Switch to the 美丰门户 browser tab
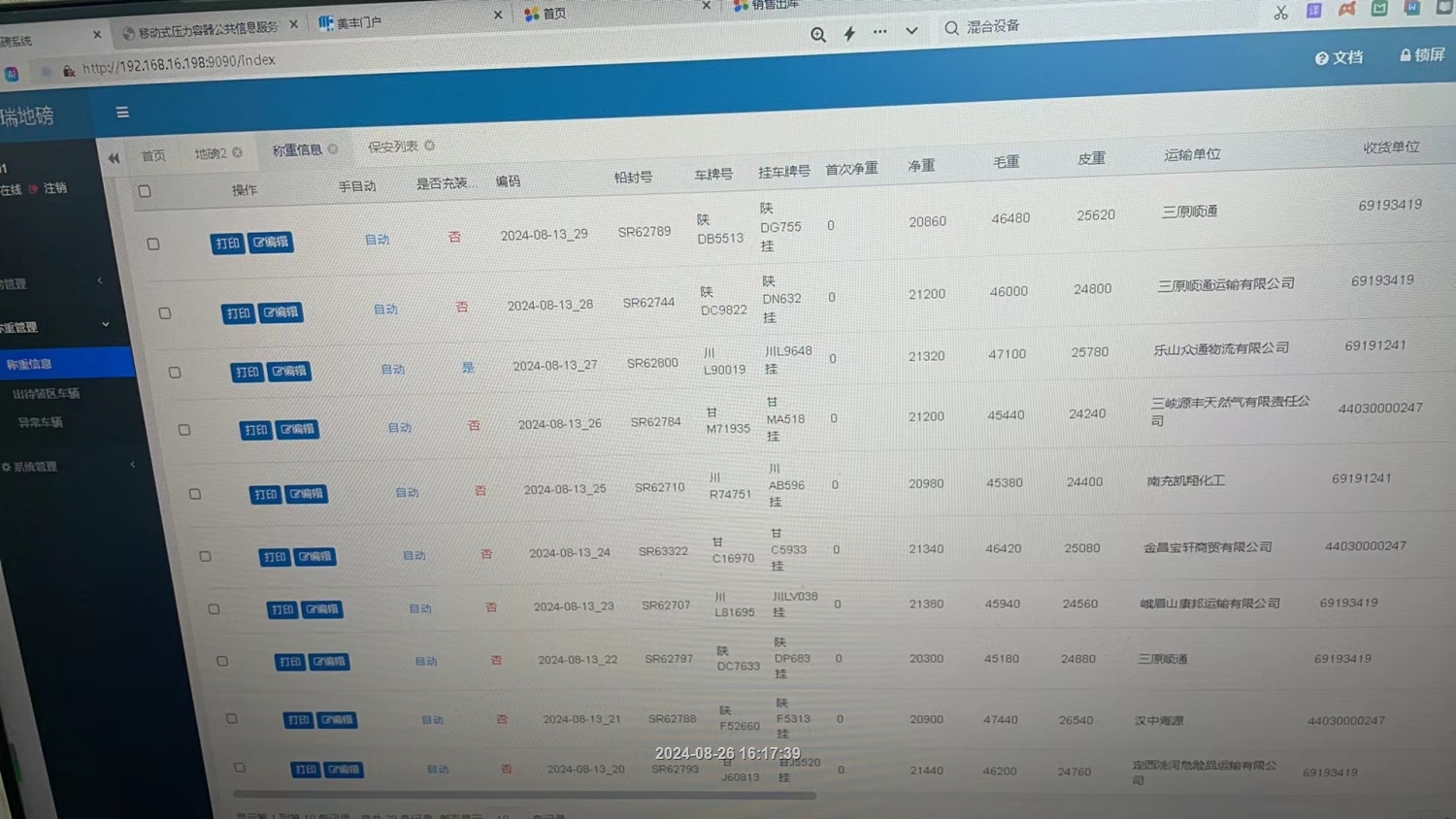This screenshot has height=819, width=1456. click(359, 21)
